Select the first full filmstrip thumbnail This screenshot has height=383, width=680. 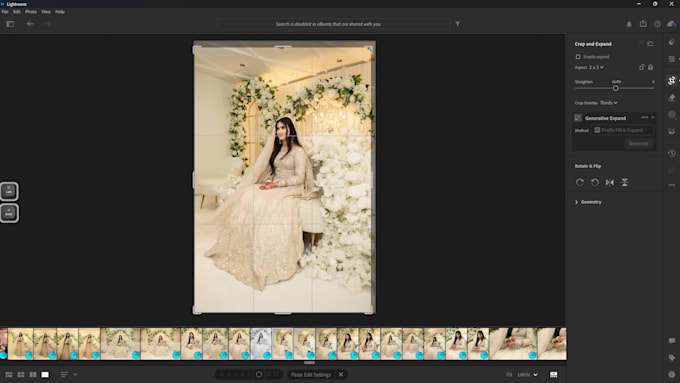pos(20,344)
